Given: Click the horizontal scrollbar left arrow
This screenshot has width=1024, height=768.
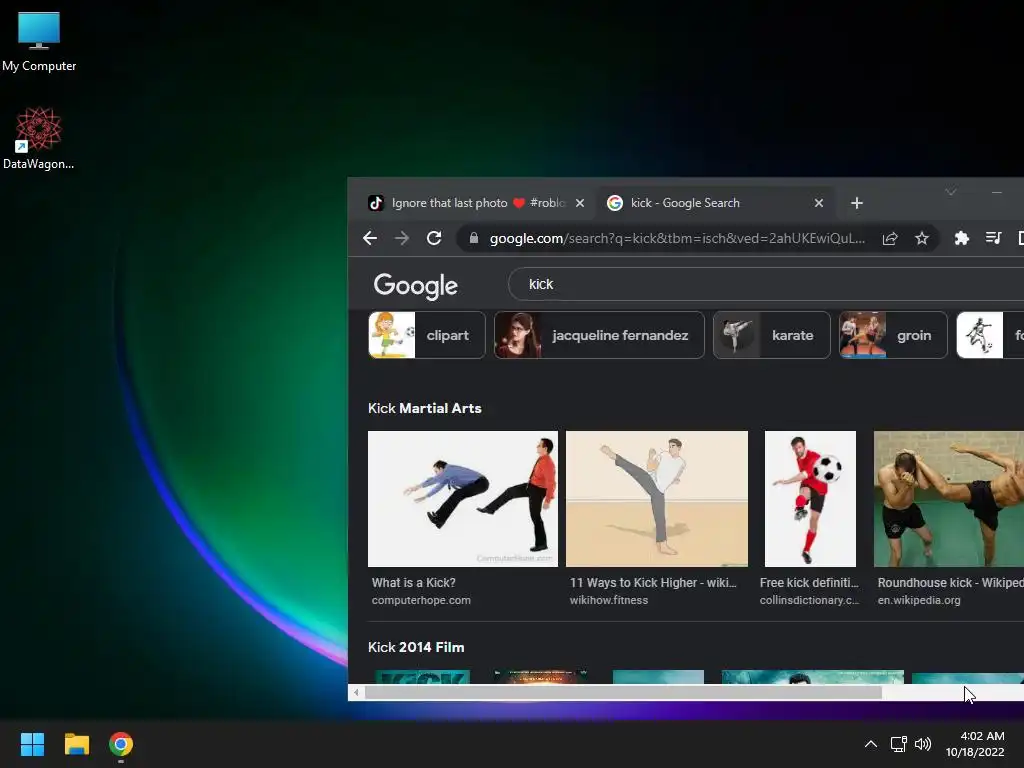Looking at the screenshot, I should pyautogui.click(x=356, y=692).
